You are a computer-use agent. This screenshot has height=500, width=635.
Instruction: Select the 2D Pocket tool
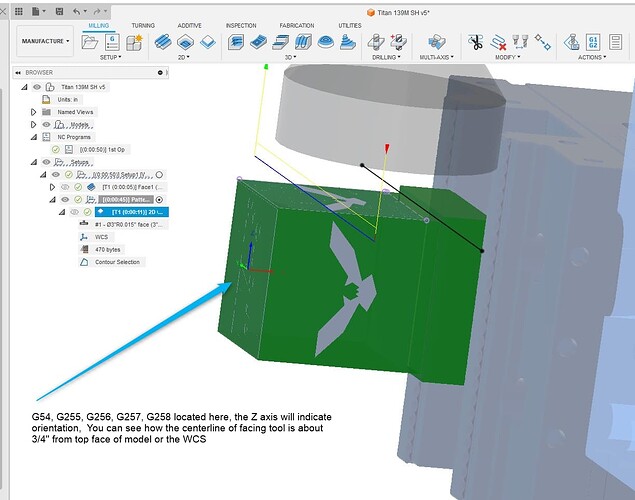click(185, 42)
